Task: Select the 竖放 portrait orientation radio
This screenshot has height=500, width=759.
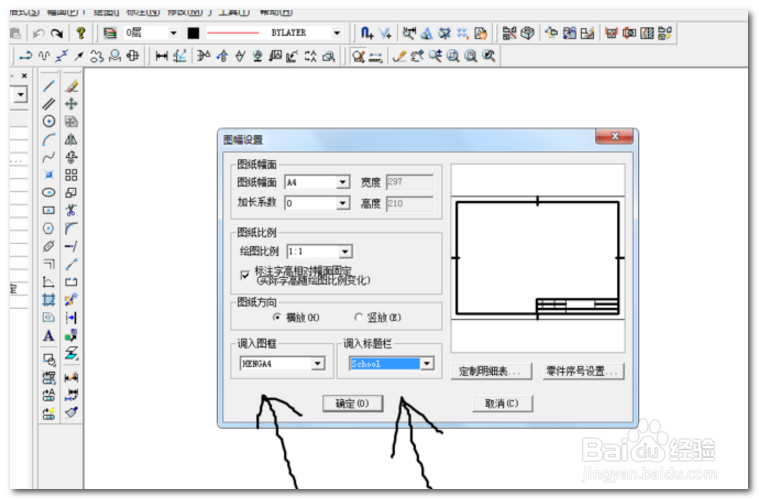Action: (358, 317)
